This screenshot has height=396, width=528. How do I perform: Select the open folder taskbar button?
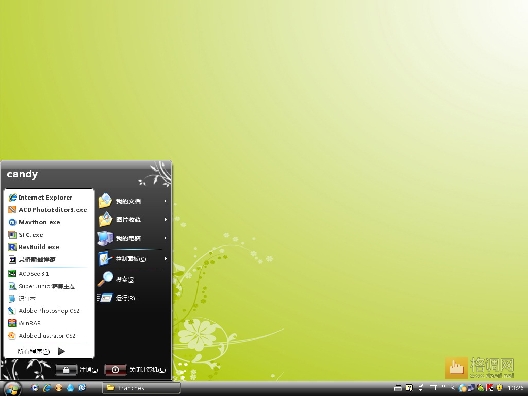141,388
